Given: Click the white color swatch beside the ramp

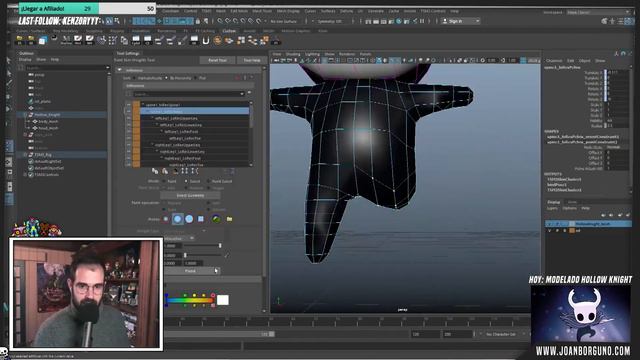Looking at the screenshot, I should (x=222, y=300).
